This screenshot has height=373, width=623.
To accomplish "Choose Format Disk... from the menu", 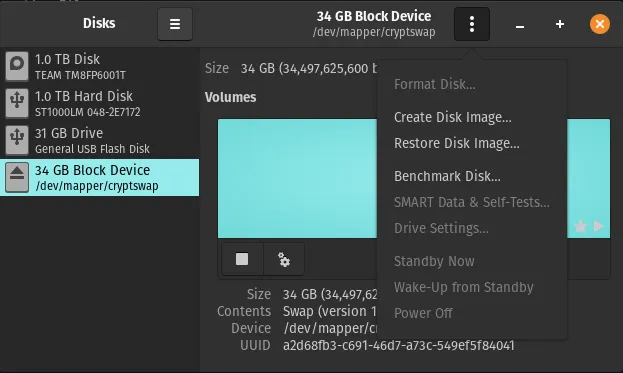I will [435, 84].
